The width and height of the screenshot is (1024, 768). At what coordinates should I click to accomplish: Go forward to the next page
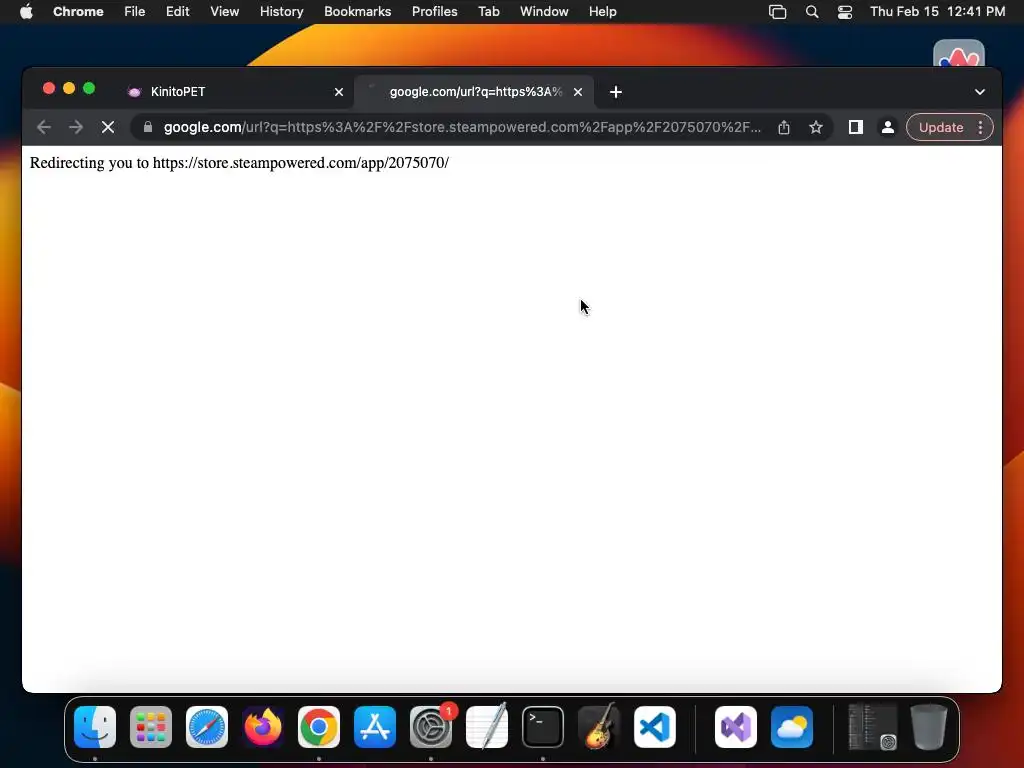pos(76,127)
